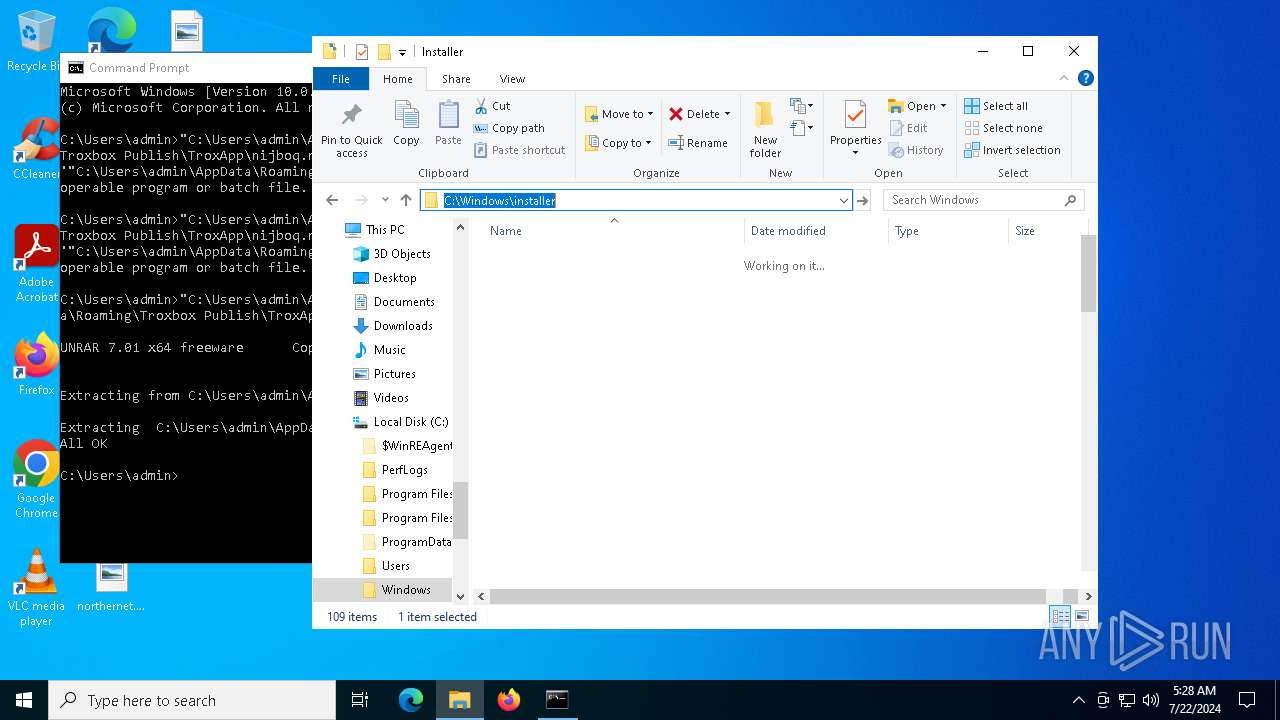Viewport: 1280px width, 720px height.
Task: Select Local Disk (C:) in tree
Action: (x=410, y=422)
